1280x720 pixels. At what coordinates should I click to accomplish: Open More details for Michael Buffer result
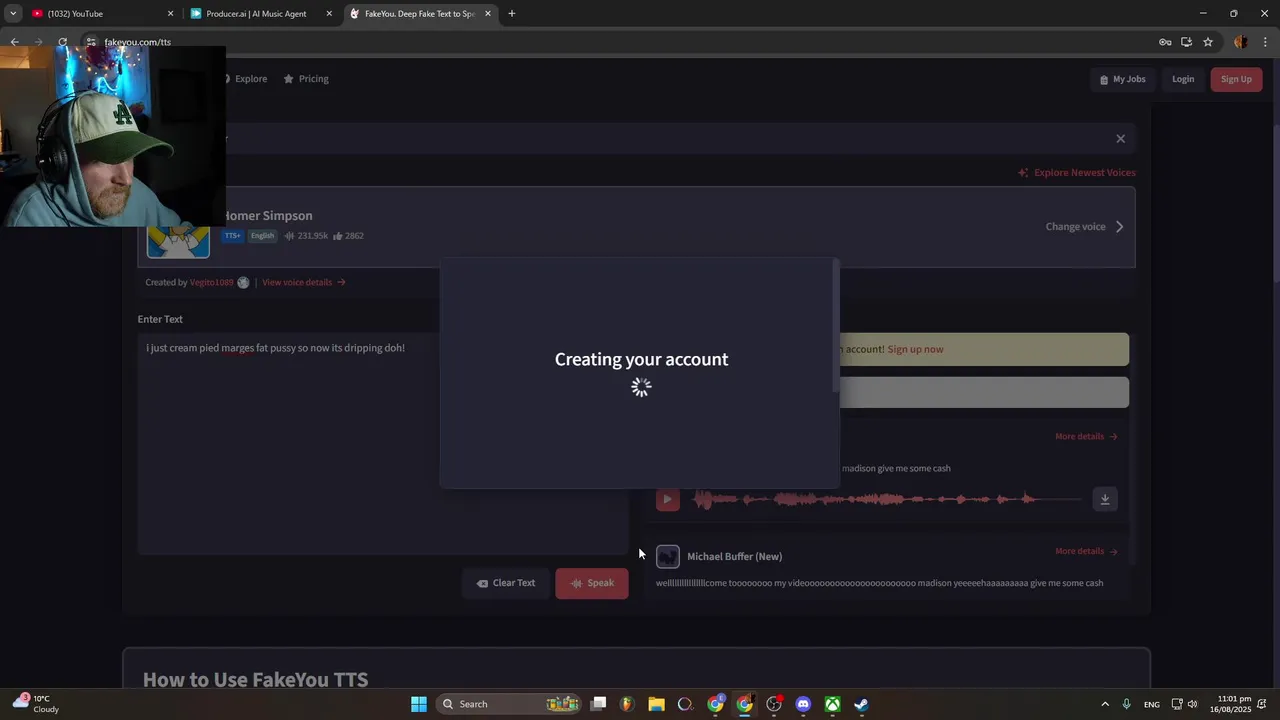1086,551
